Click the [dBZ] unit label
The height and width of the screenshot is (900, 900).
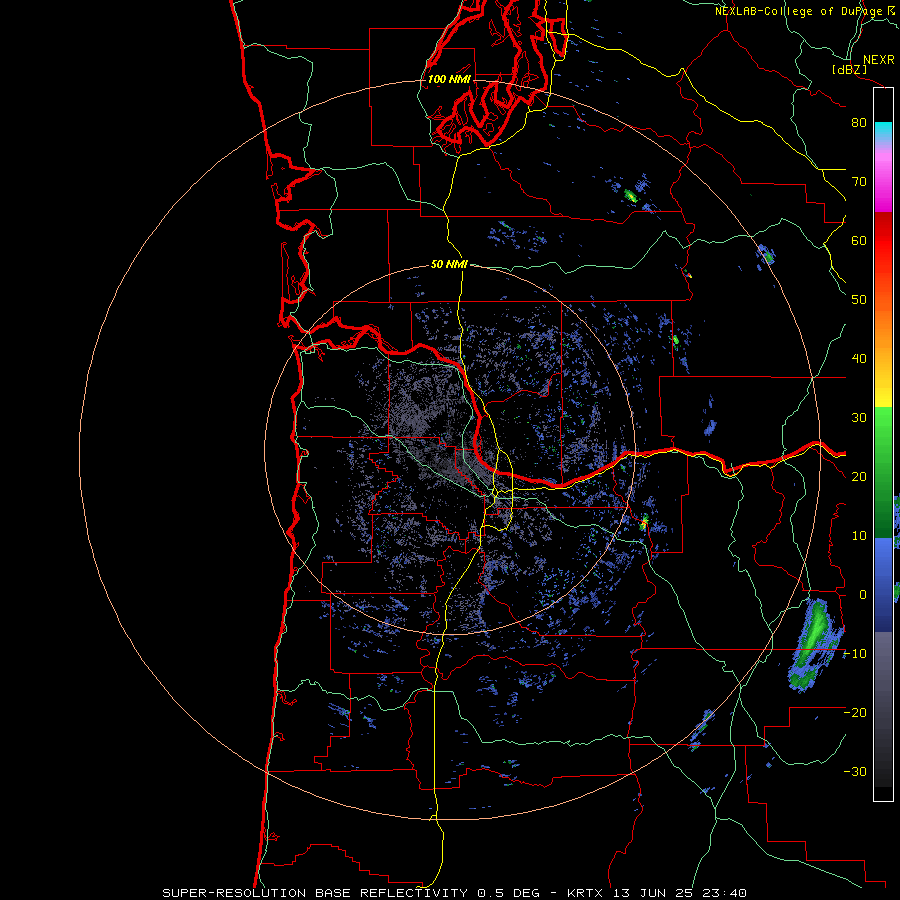pyautogui.click(x=849, y=69)
